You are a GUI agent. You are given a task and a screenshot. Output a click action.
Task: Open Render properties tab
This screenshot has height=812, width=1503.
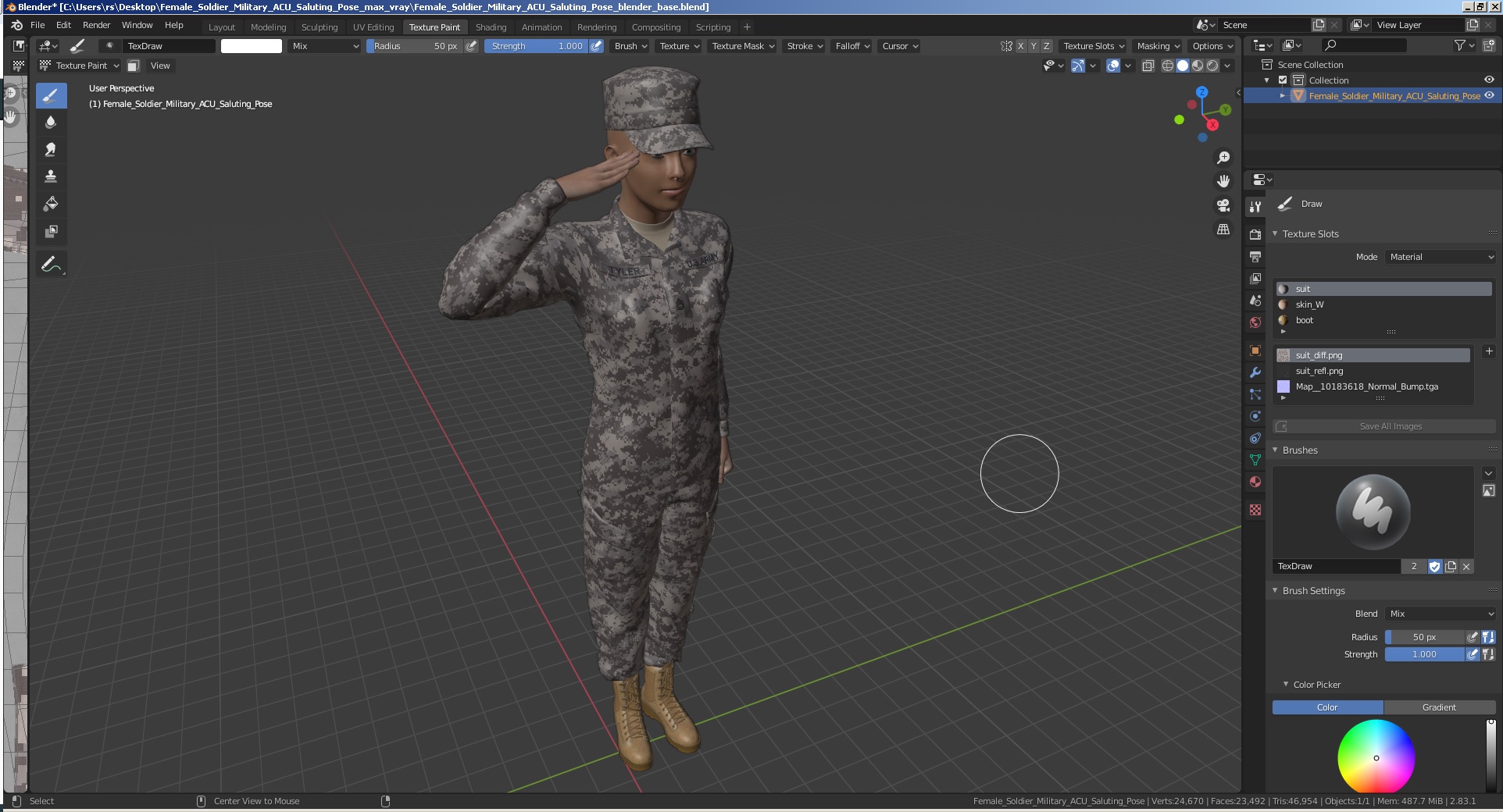point(1255,234)
